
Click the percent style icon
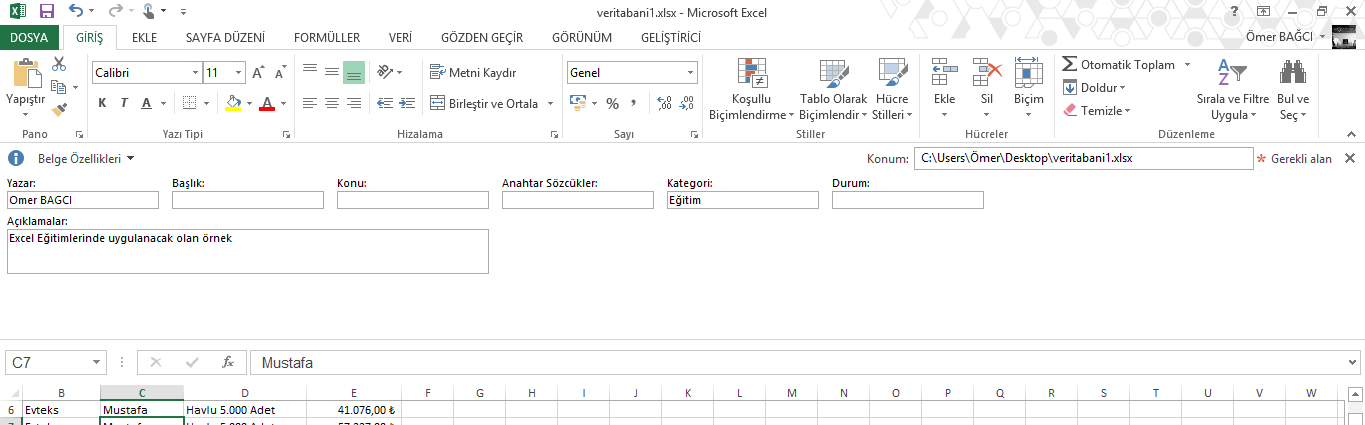coord(612,103)
